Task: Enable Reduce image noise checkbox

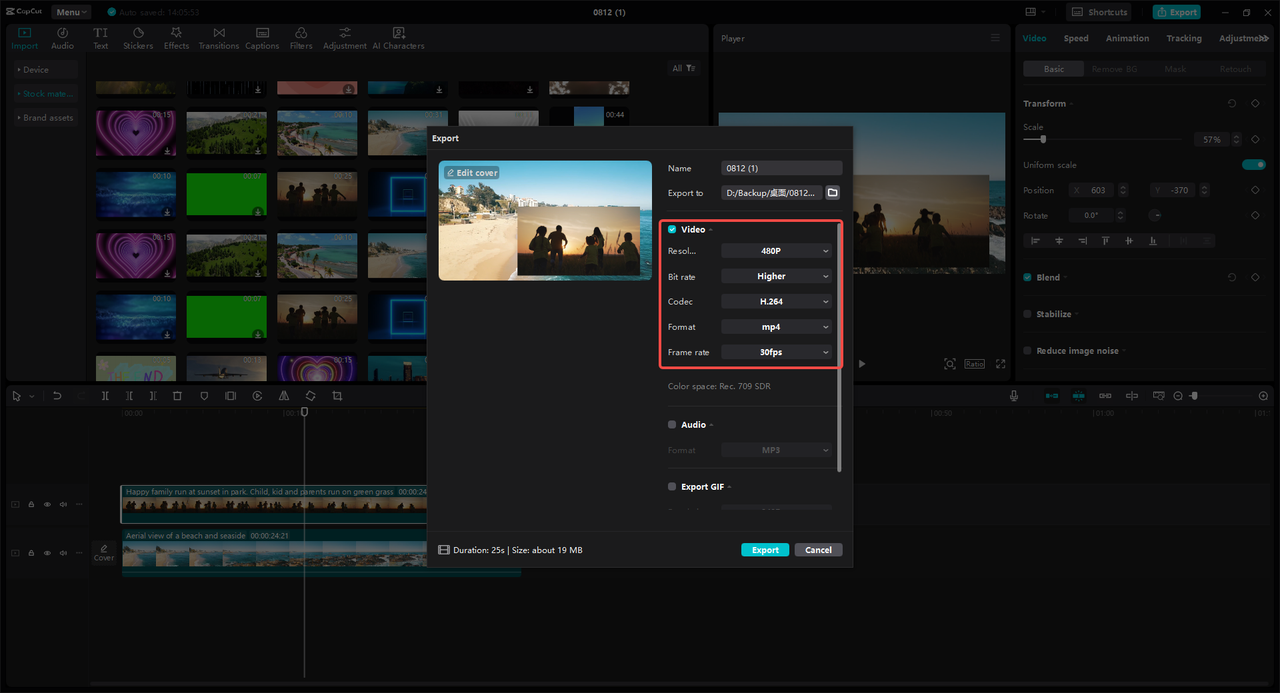Action: [1027, 351]
